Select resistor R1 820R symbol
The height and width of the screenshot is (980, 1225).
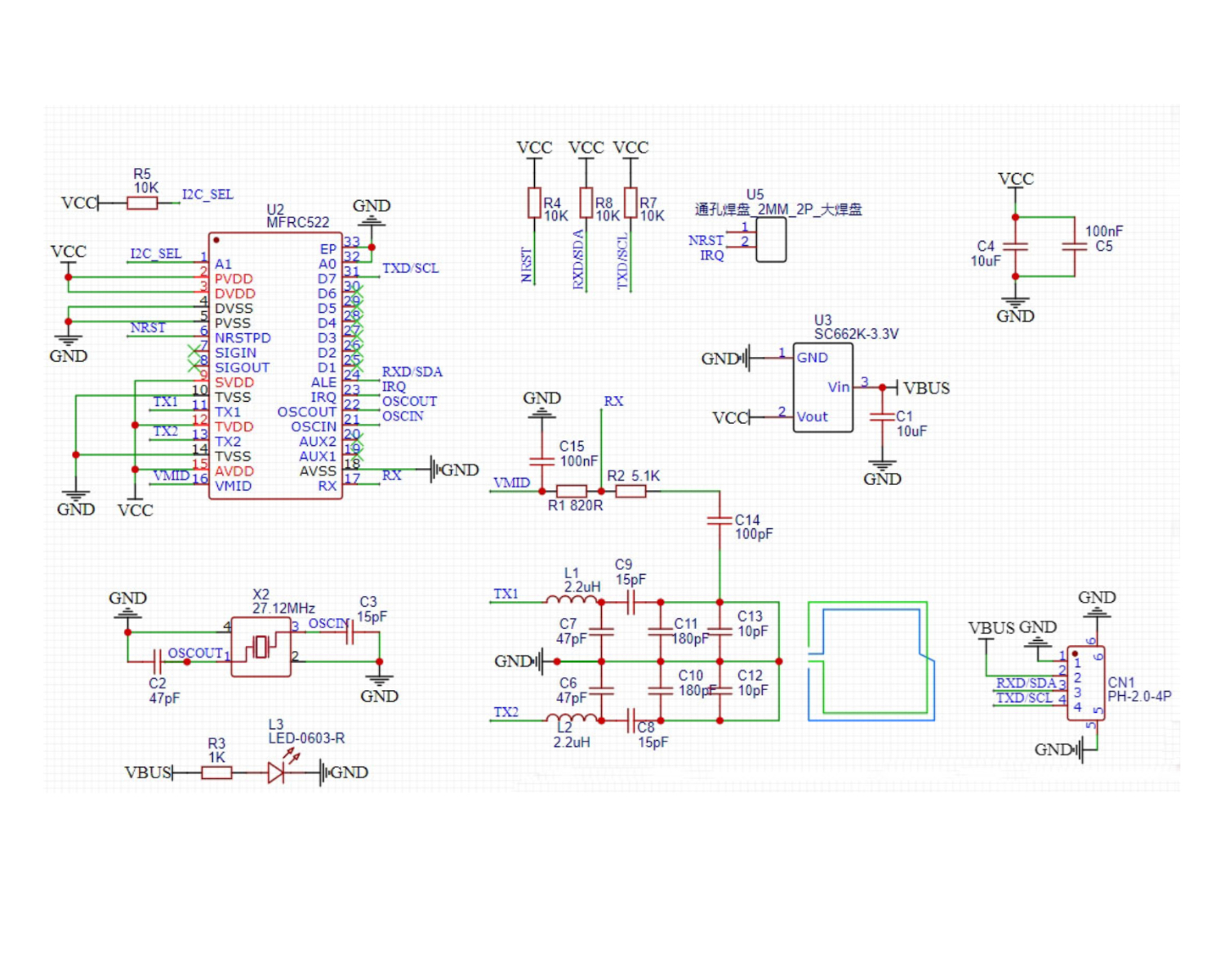click(x=572, y=492)
